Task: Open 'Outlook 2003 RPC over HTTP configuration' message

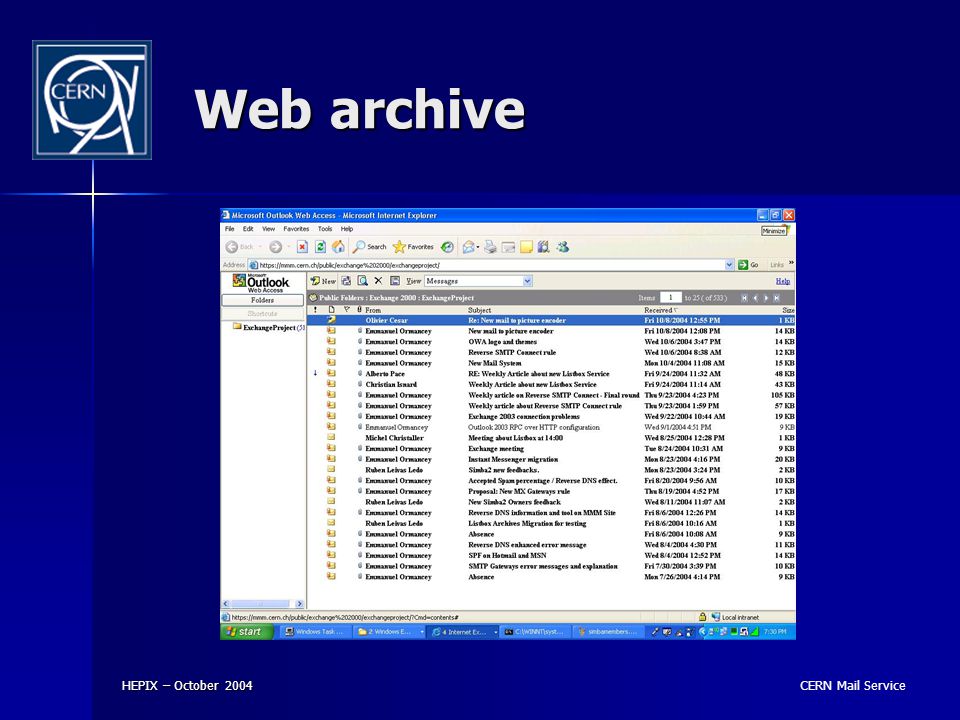Action: 551,427
